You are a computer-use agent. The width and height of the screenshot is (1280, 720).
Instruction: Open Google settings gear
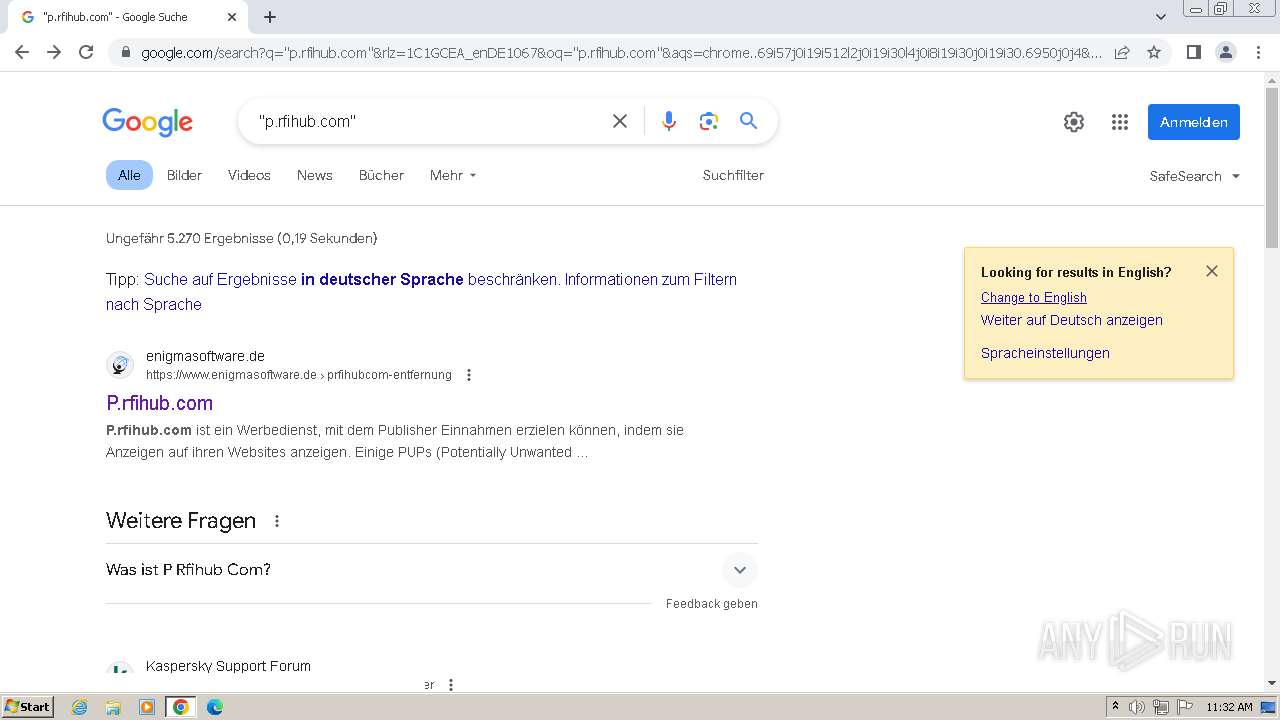(x=1074, y=122)
